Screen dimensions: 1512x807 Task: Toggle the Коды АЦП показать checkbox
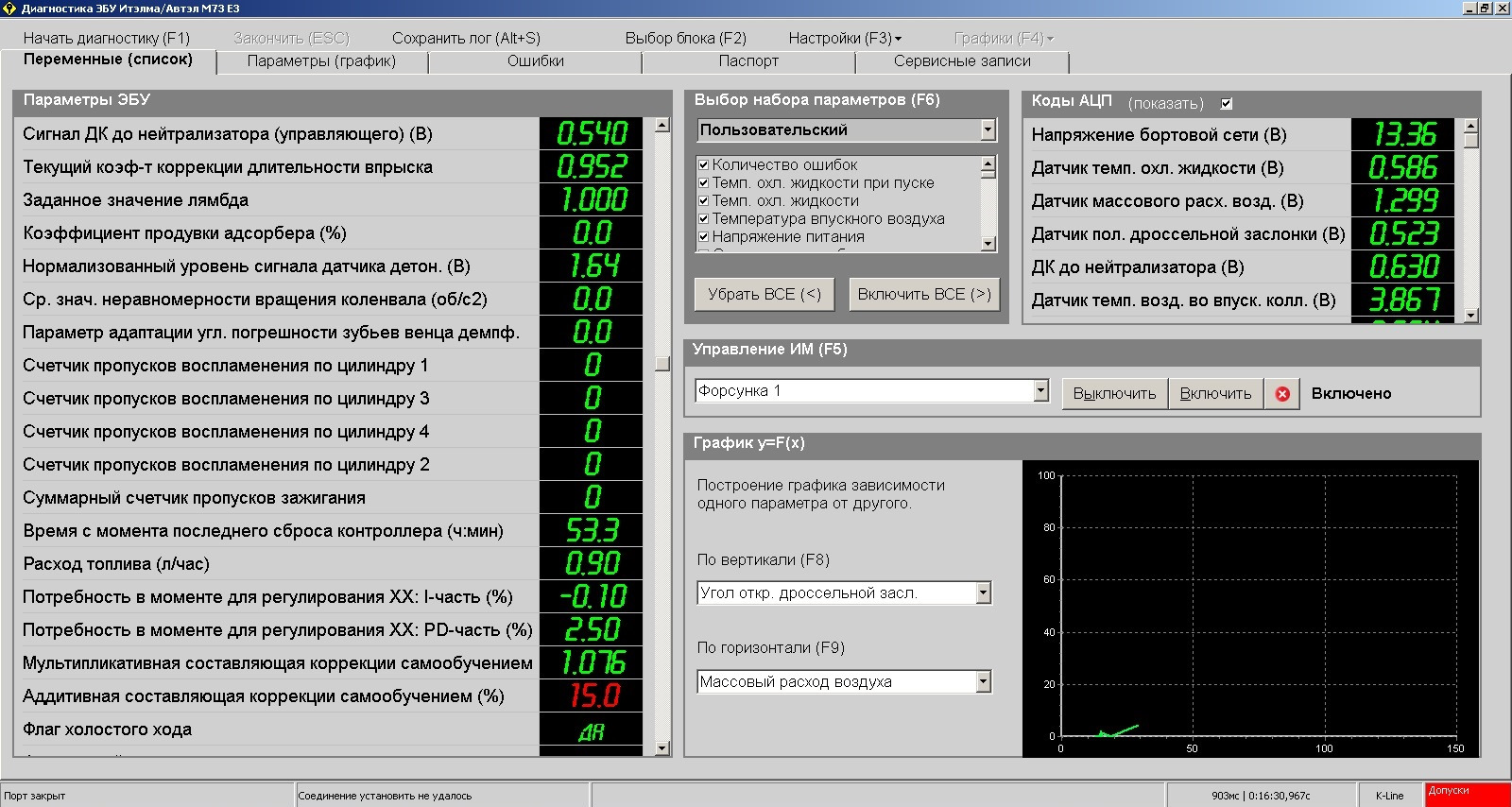1227,104
